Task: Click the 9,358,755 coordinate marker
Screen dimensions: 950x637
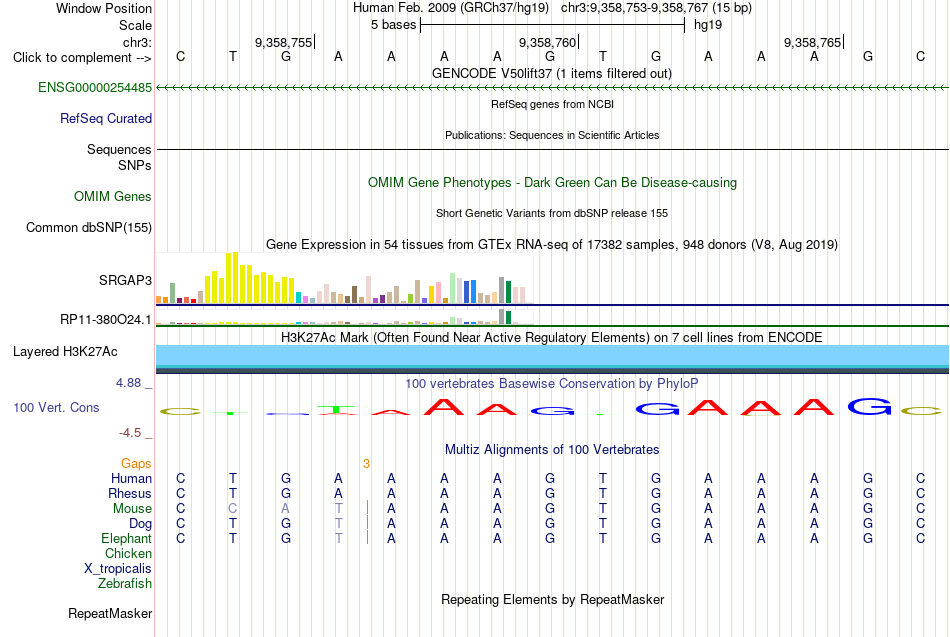Action: coord(284,42)
